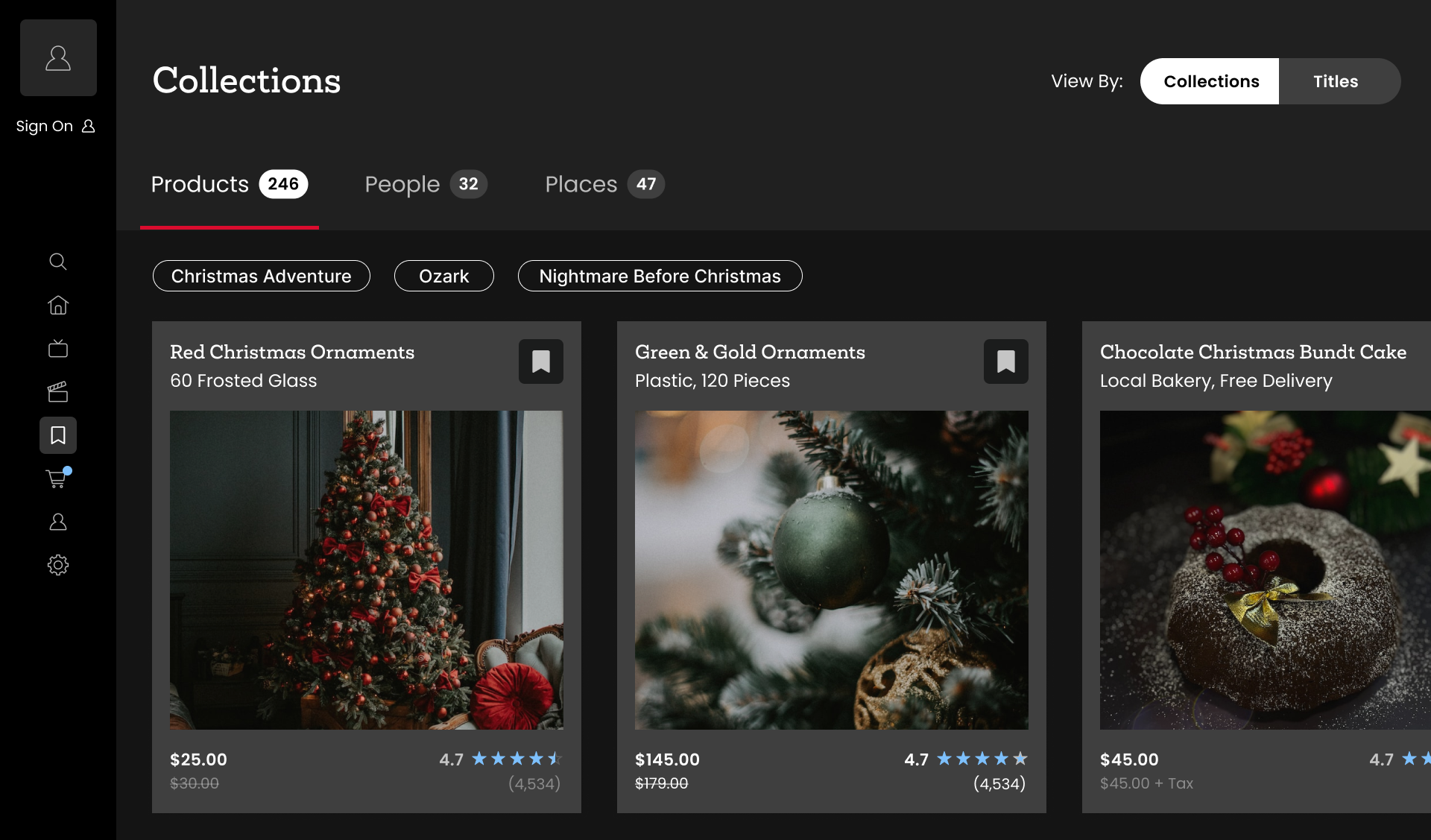The height and width of the screenshot is (840, 1431).
Task: Open the movies clapperboard icon
Action: pyautogui.click(x=58, y=392)
